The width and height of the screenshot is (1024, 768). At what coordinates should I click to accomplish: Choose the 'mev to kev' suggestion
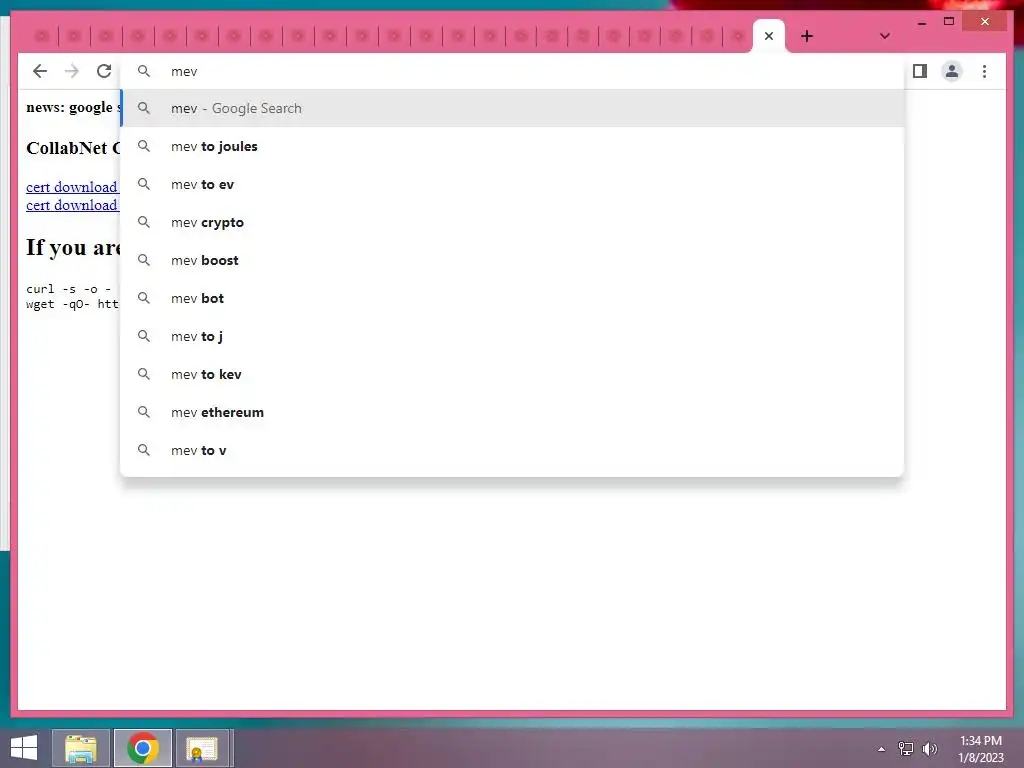tap(512, 374)
